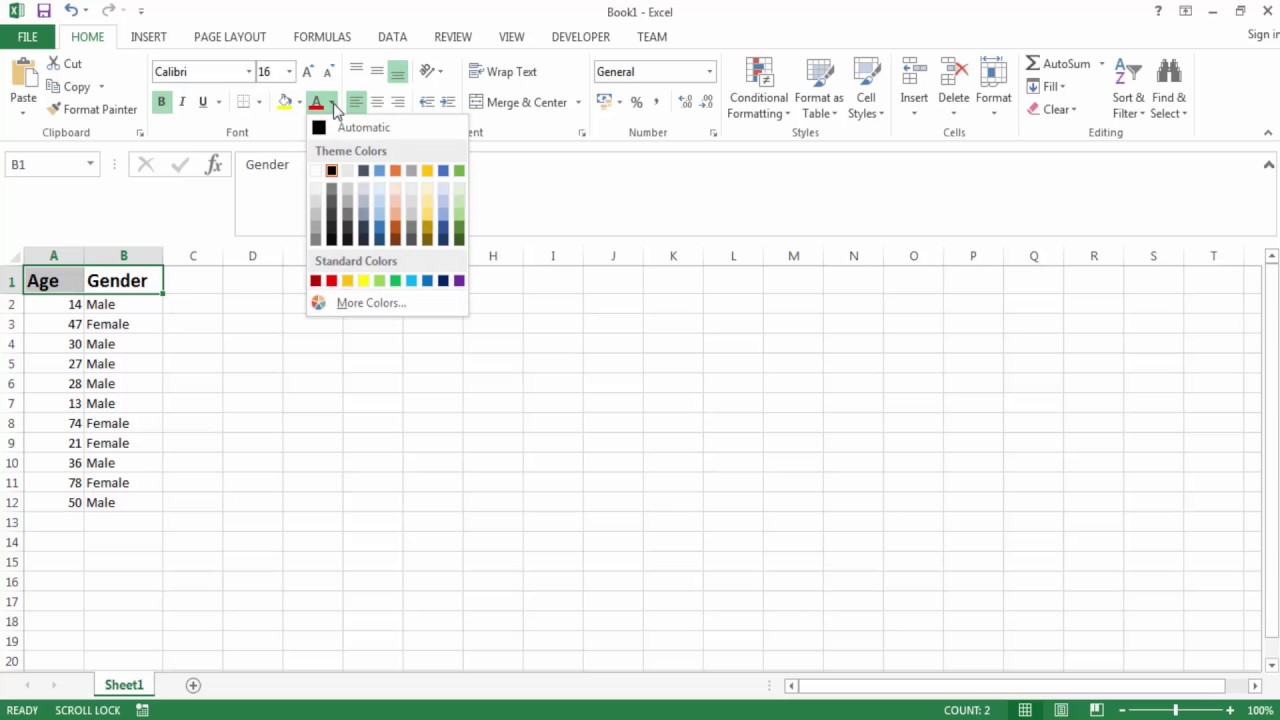Click the Undo arrow icon
Screen dimensions: 1280x720
71,11
